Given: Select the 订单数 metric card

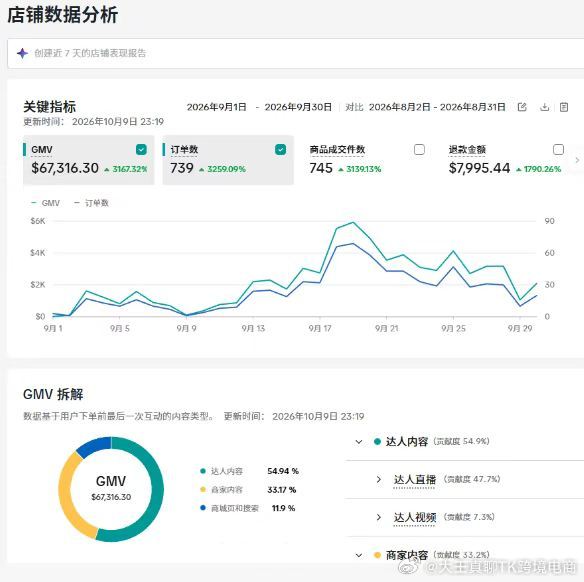Looking at the screenshot, I should (228, 160).
